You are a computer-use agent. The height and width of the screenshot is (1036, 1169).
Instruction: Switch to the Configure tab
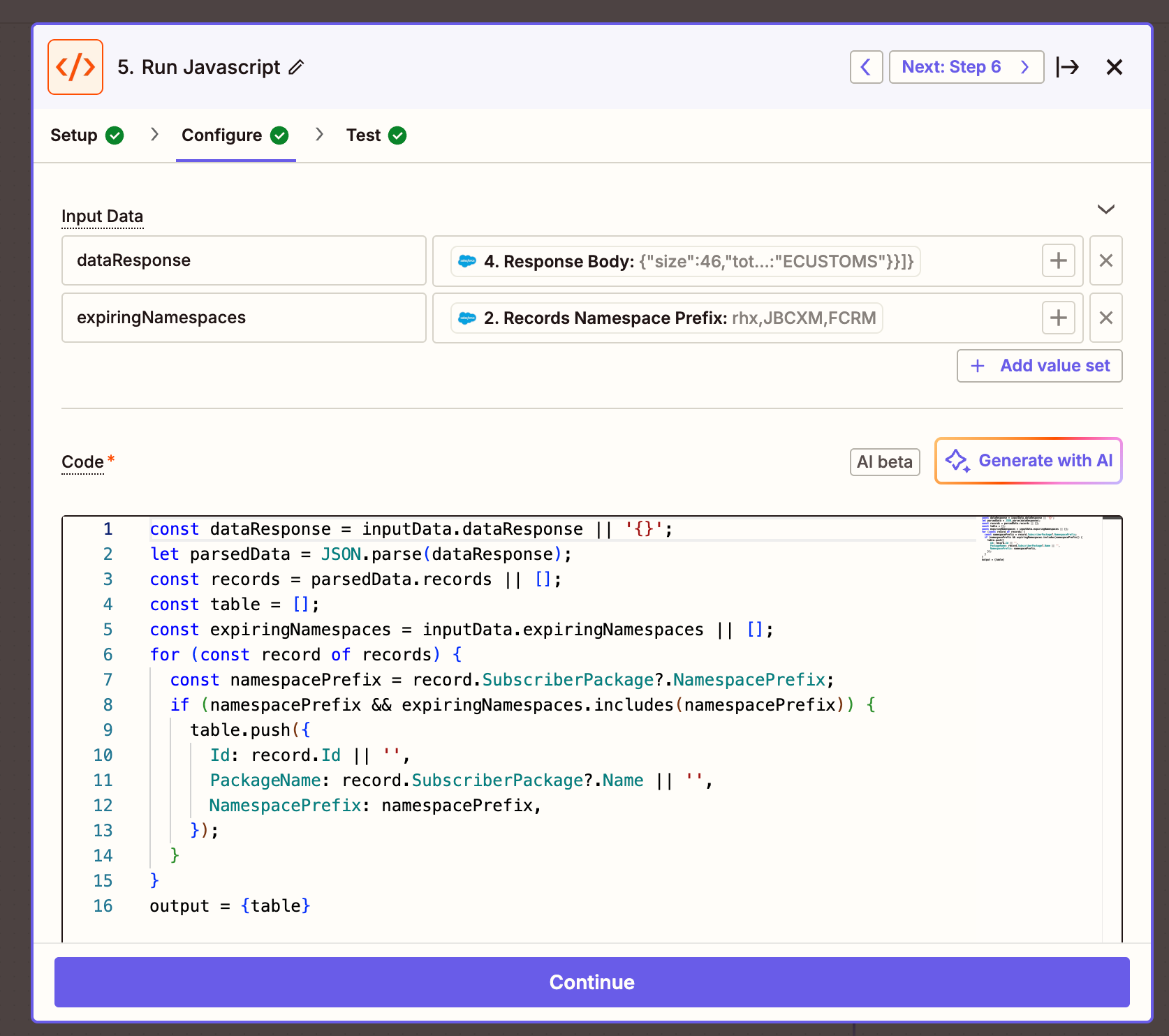coord(235,135)
